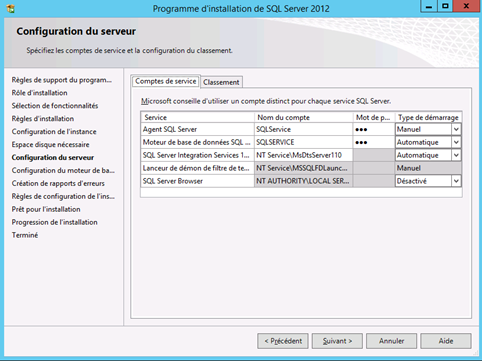Click the Type de démarrage column header
Viewport: 482px width, 361px height.
(428, 117)
